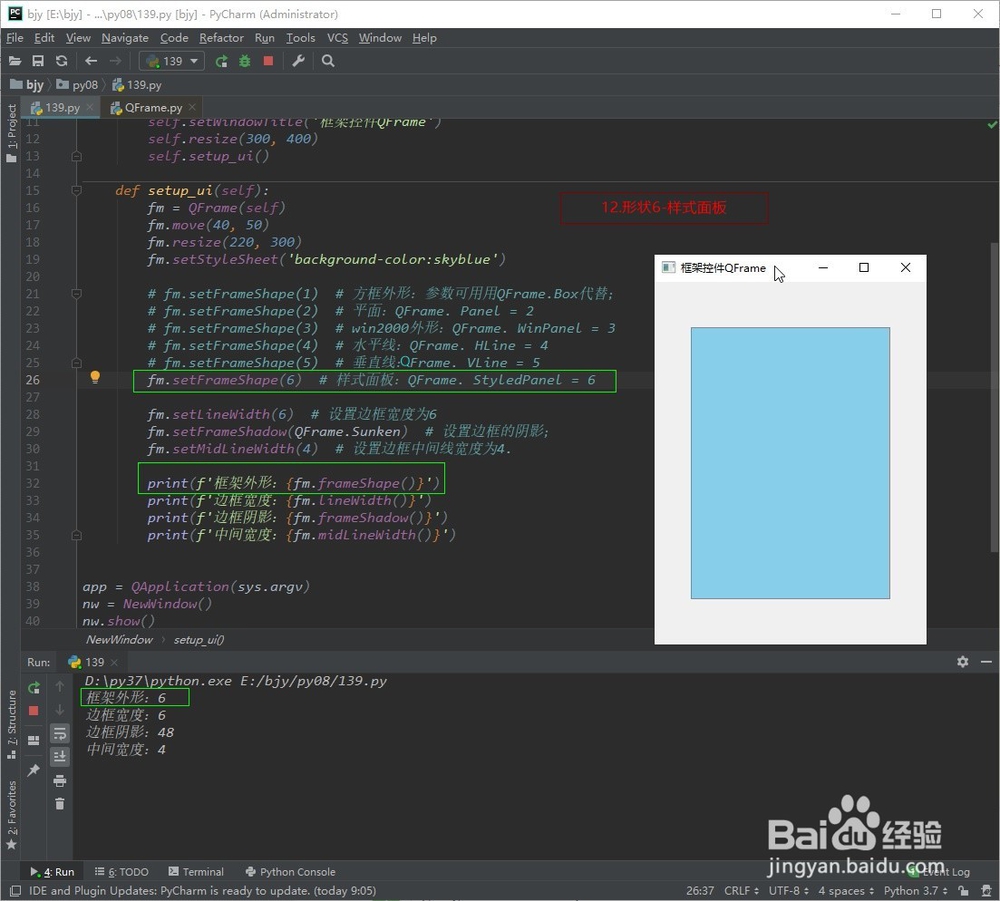Screen dimensions: 1000x901
Task: Open the Favorites tool window
Action: pyautogui.click(x=11, y=815)
